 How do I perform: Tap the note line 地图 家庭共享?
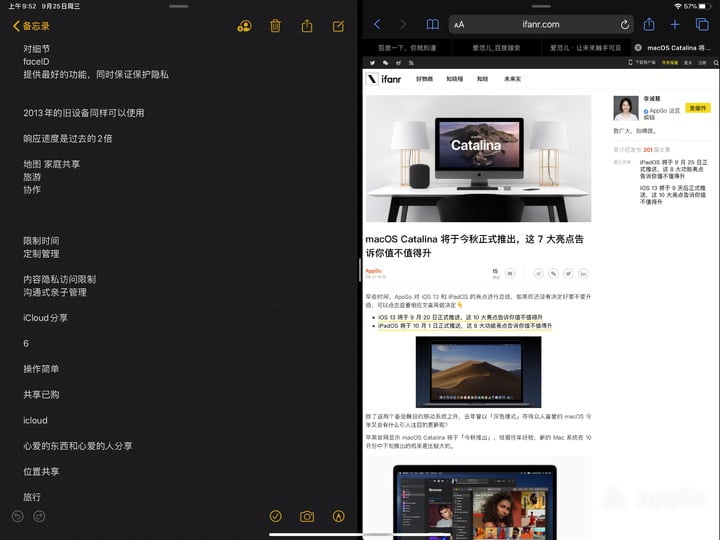(51, 164)
